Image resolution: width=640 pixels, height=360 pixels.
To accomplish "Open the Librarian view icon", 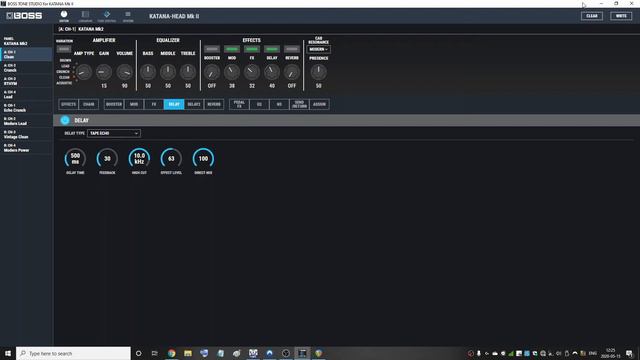I will click(x=85, y=16).
